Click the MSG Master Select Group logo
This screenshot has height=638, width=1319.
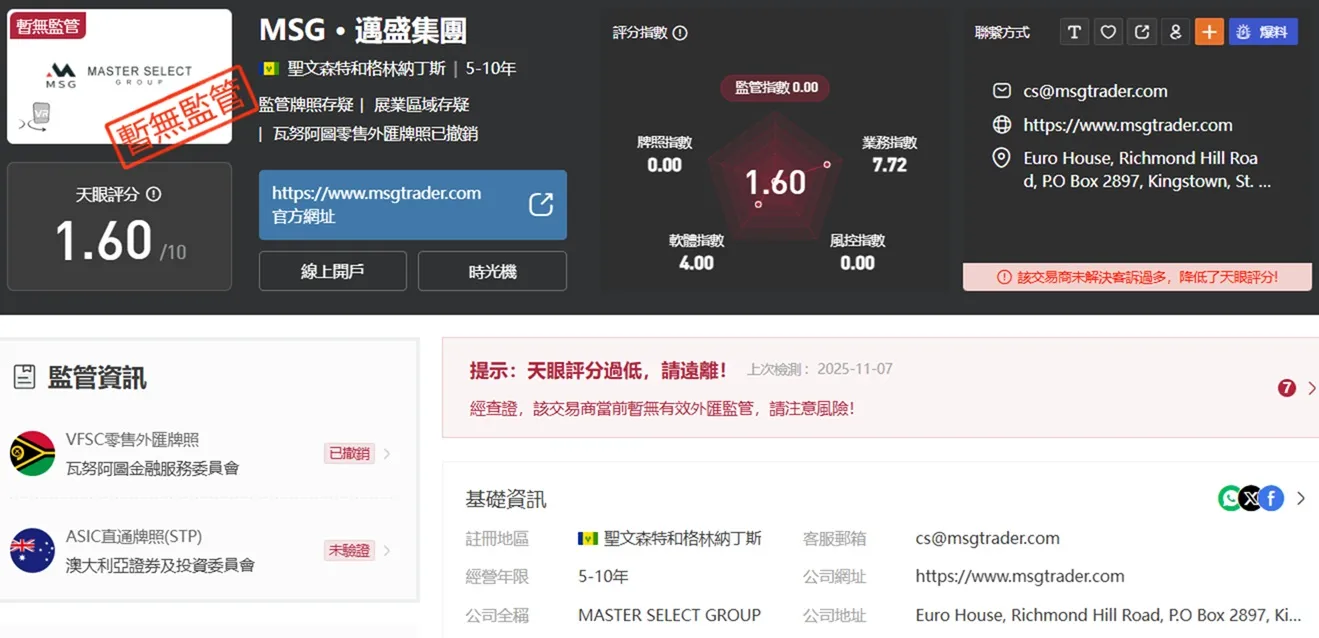click(x=119, y=77)
